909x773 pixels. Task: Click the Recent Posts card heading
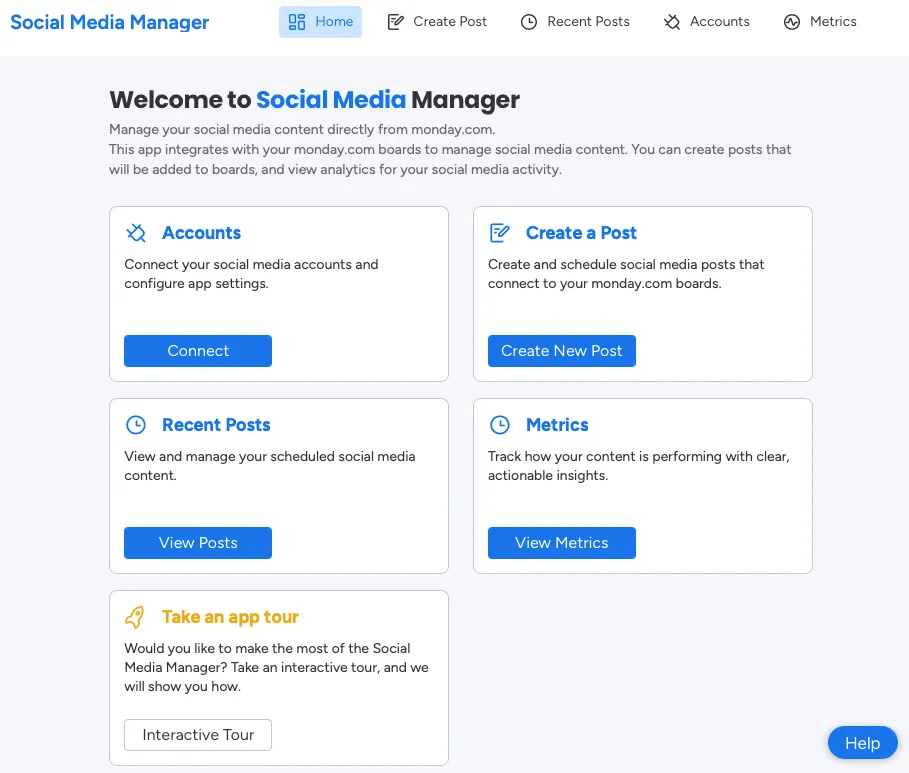pyautogui.click(x=216, y=425)
